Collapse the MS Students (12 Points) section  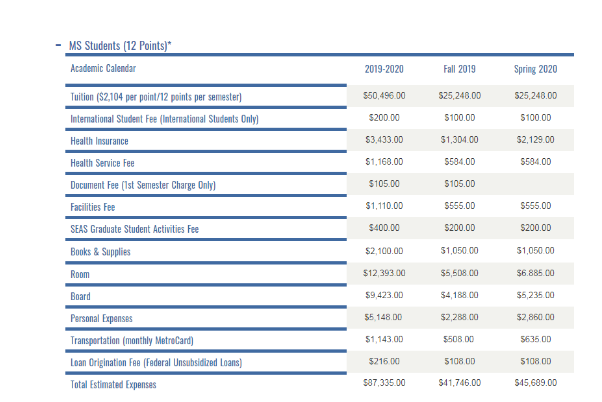point(58,45)
